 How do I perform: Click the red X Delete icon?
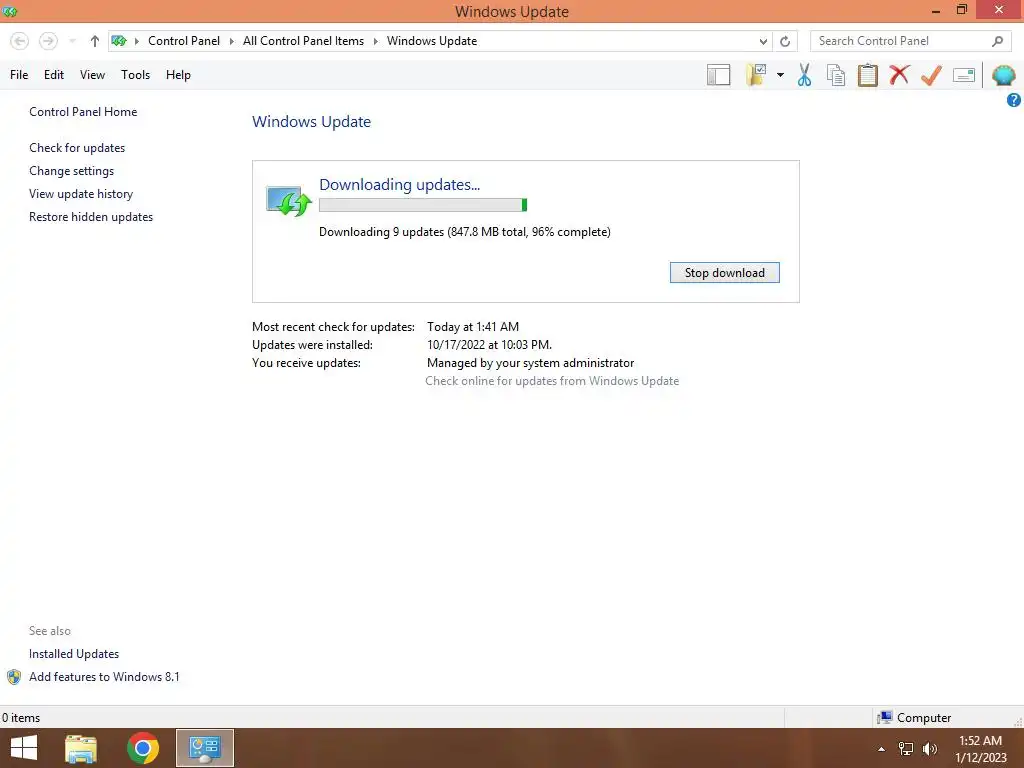[x=899, y=74]
